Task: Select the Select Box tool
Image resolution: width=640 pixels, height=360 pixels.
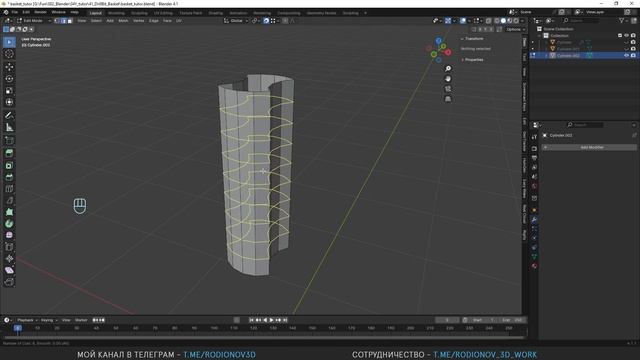Action: 9,42
